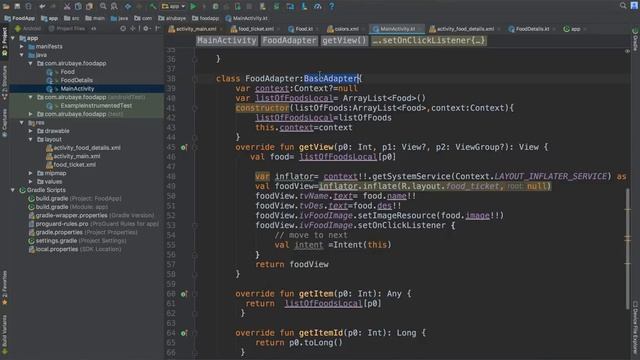Toggle the Project tool window button
This screenshot has width=640, height=360.
click(4, 42)
